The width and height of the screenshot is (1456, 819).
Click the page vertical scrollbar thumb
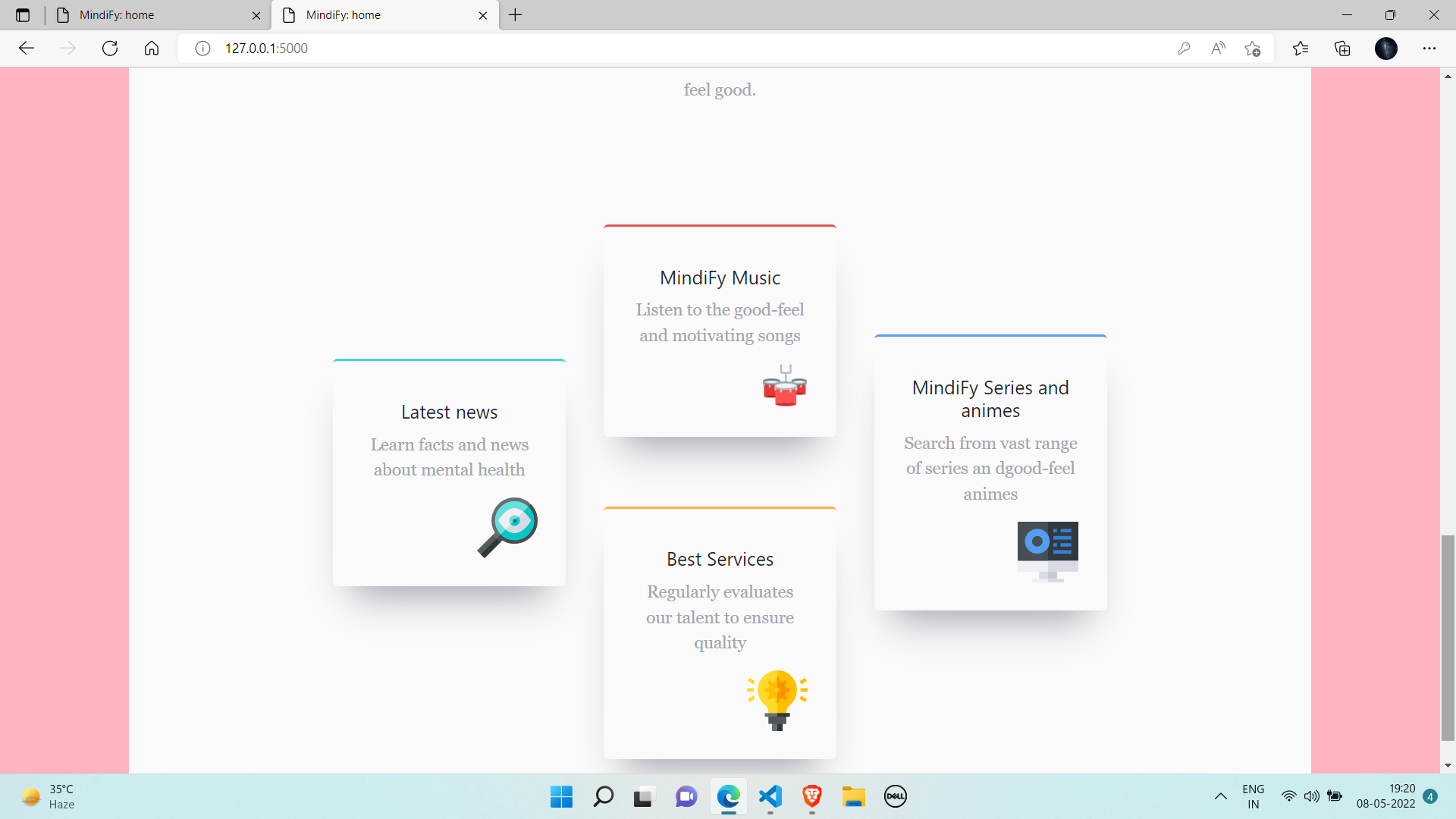point(1448,637)
